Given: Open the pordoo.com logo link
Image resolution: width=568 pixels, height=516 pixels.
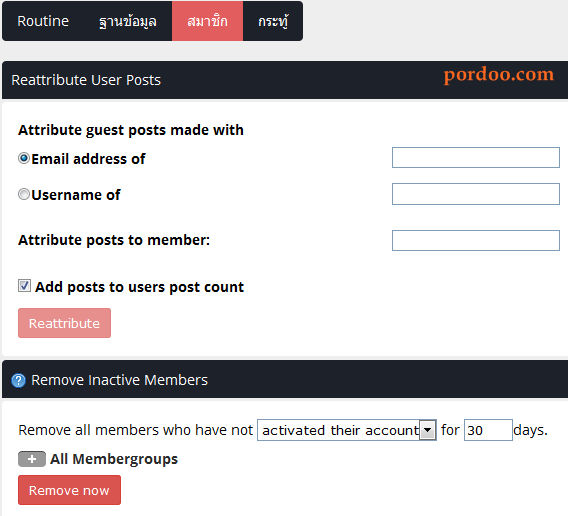Looking at the screenshot, I should pyautogui.click(x=499, y=75).
